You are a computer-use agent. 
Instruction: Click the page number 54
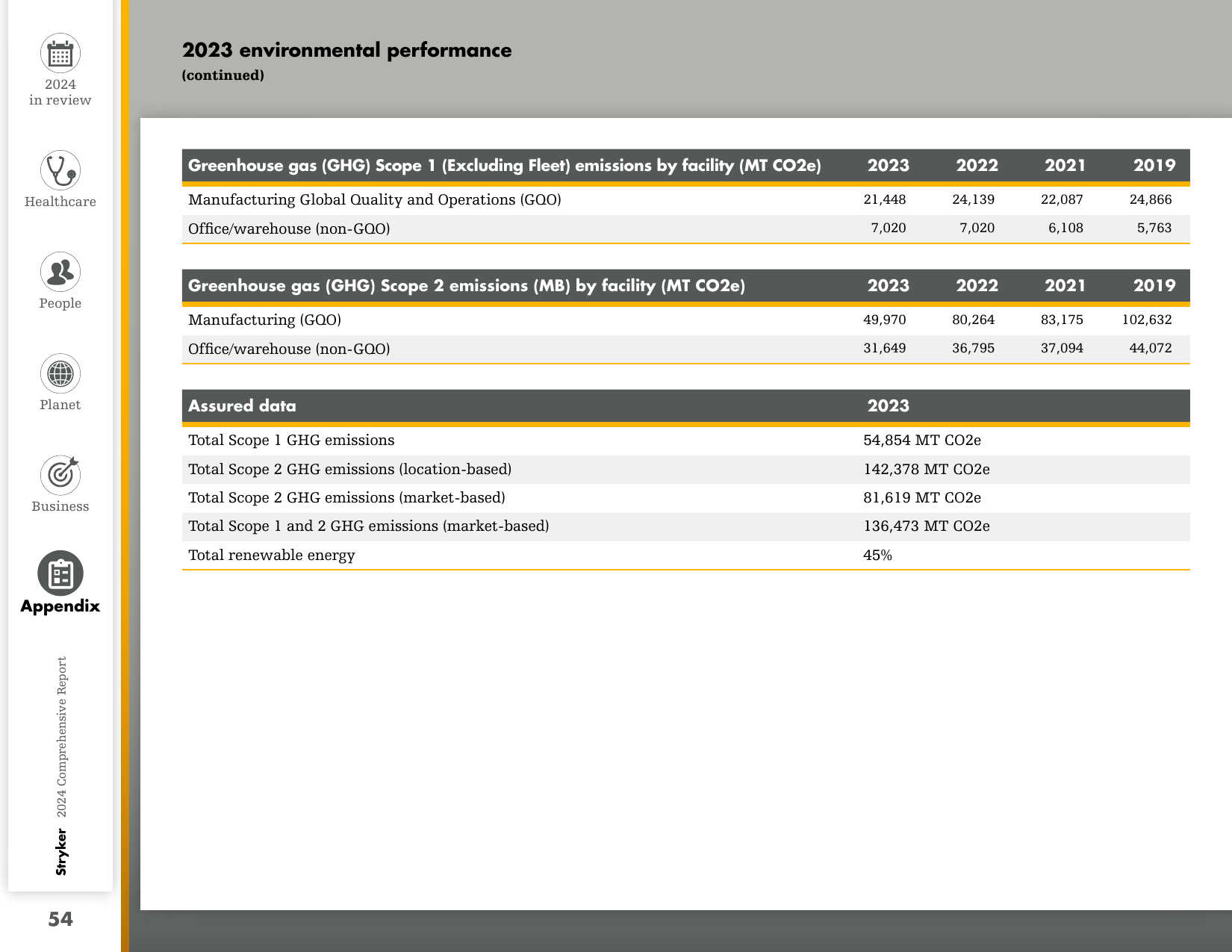pos(60,919)
